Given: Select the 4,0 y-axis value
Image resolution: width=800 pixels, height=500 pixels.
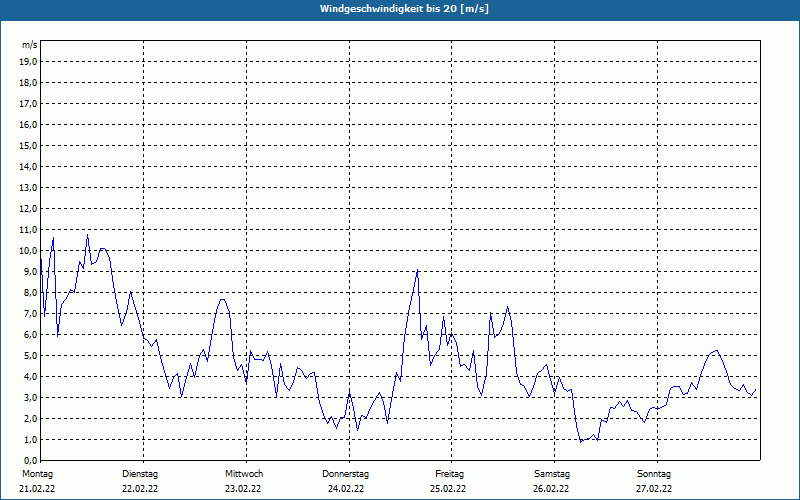Looking at the screenshot, I should pos(31,377).
